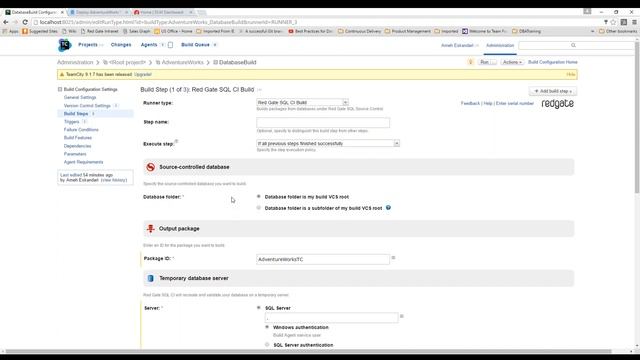Open the Execute step dropdown
The image size is (640, 360).
[x=328, y=143]
